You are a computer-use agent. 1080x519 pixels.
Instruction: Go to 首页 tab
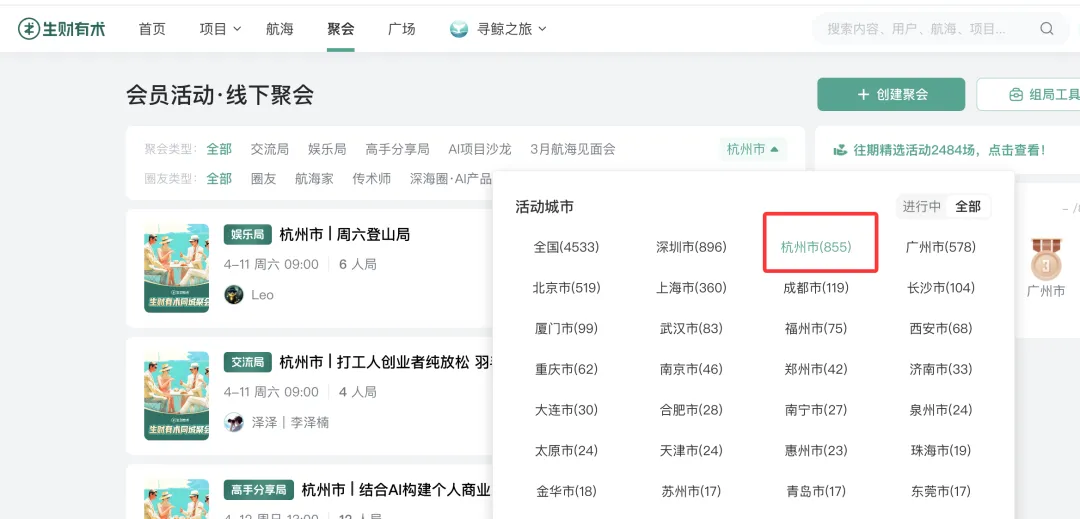tap(152, 29)
